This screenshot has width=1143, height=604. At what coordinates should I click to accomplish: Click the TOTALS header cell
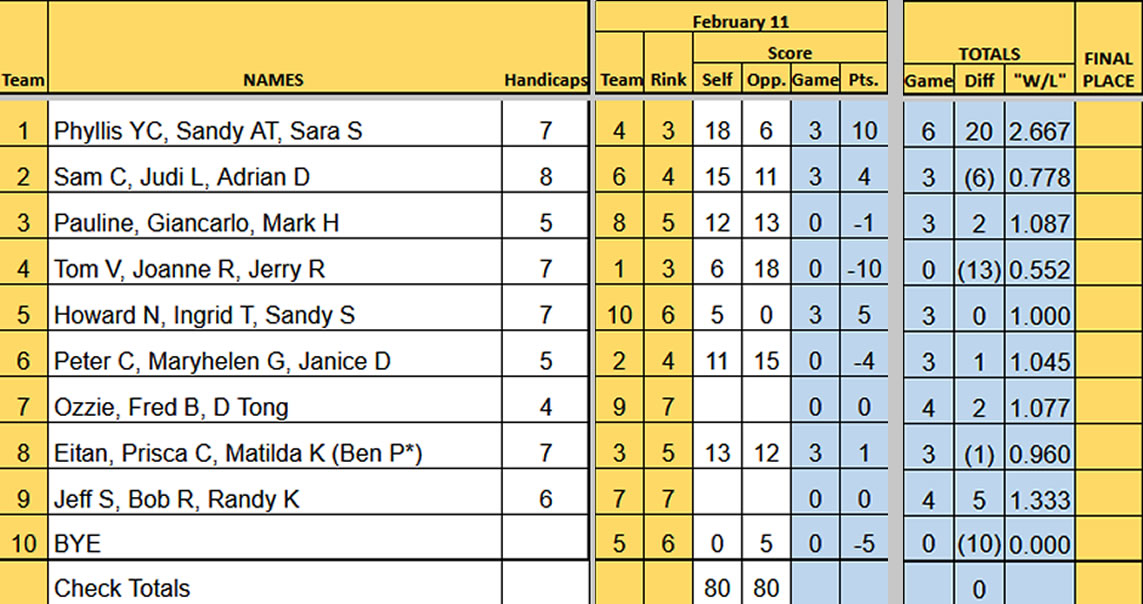point(989,54)
